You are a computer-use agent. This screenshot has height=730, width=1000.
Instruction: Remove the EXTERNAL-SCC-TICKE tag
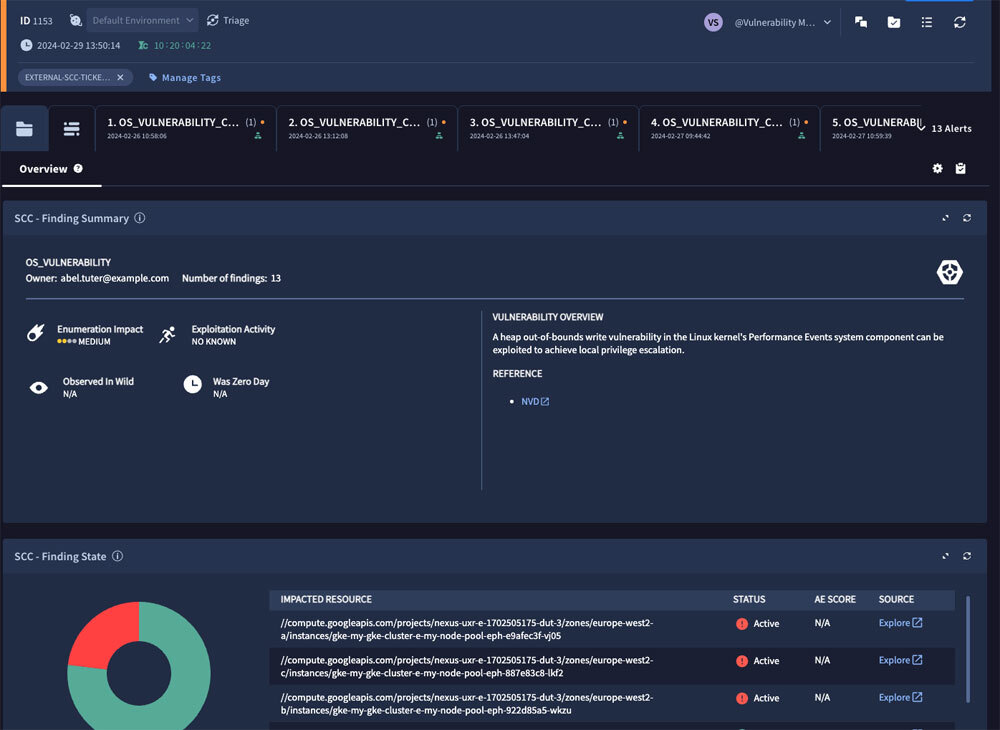(120, 77)
